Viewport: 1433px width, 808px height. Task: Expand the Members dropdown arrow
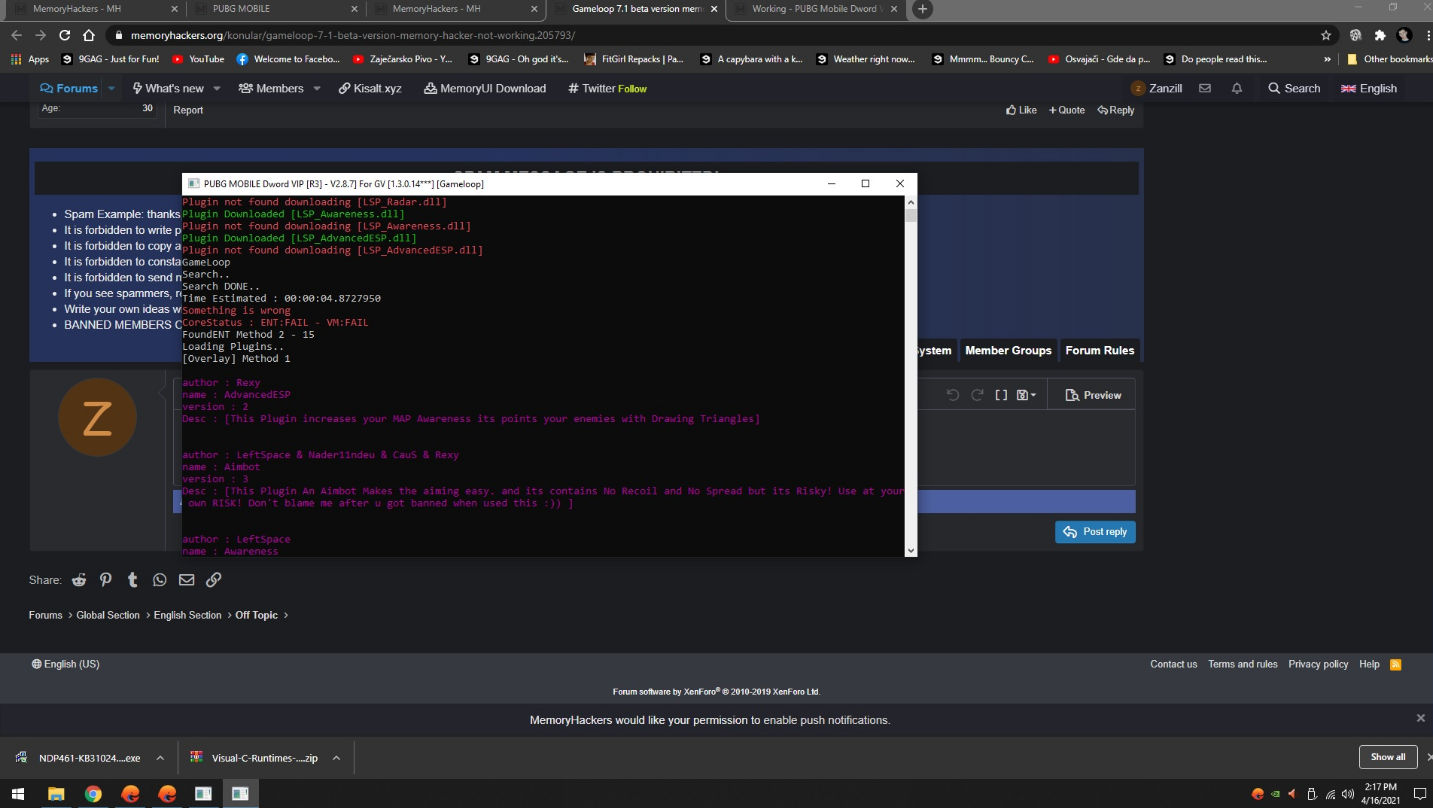317,88
